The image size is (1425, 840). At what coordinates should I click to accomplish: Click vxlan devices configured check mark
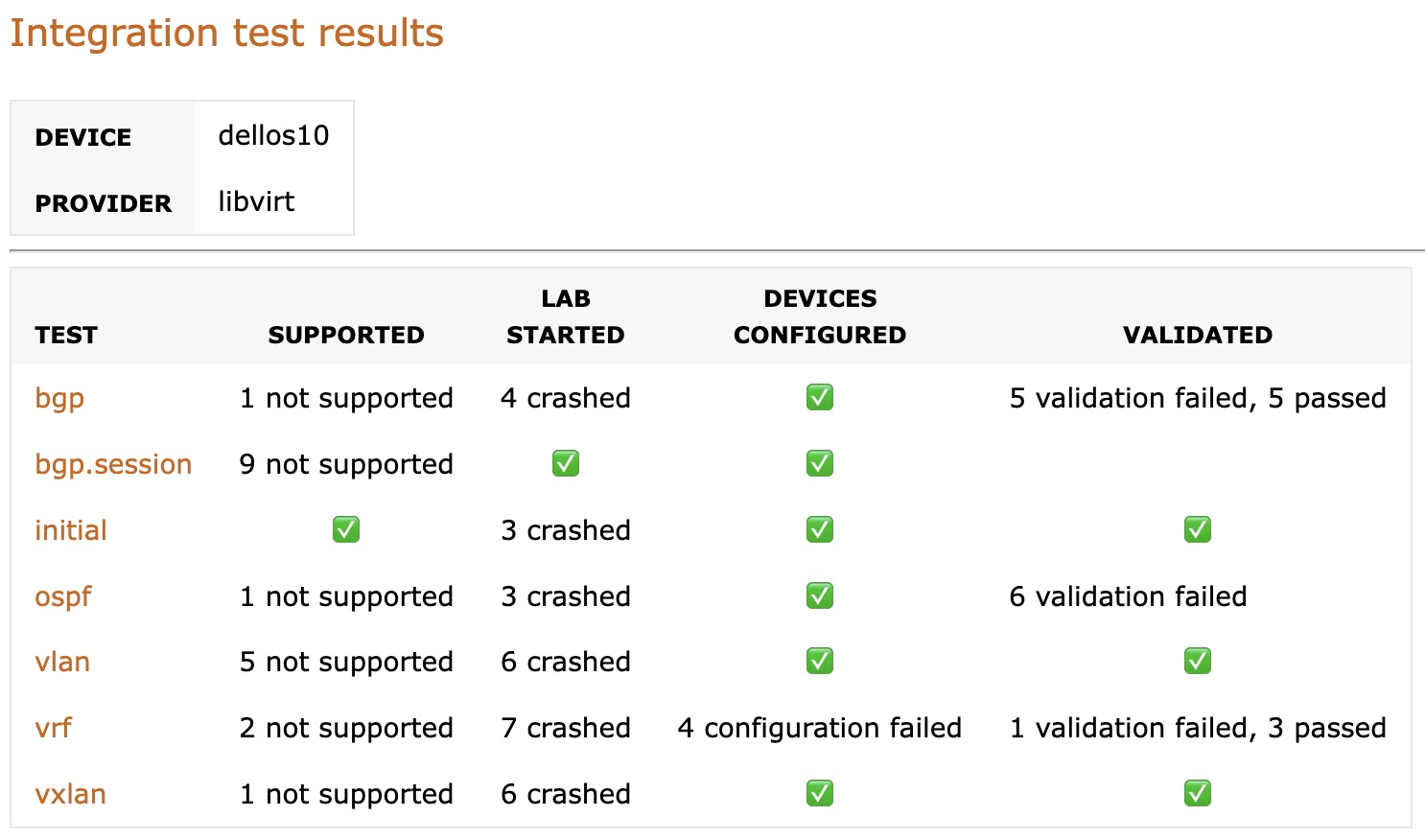tap(820, 793)
